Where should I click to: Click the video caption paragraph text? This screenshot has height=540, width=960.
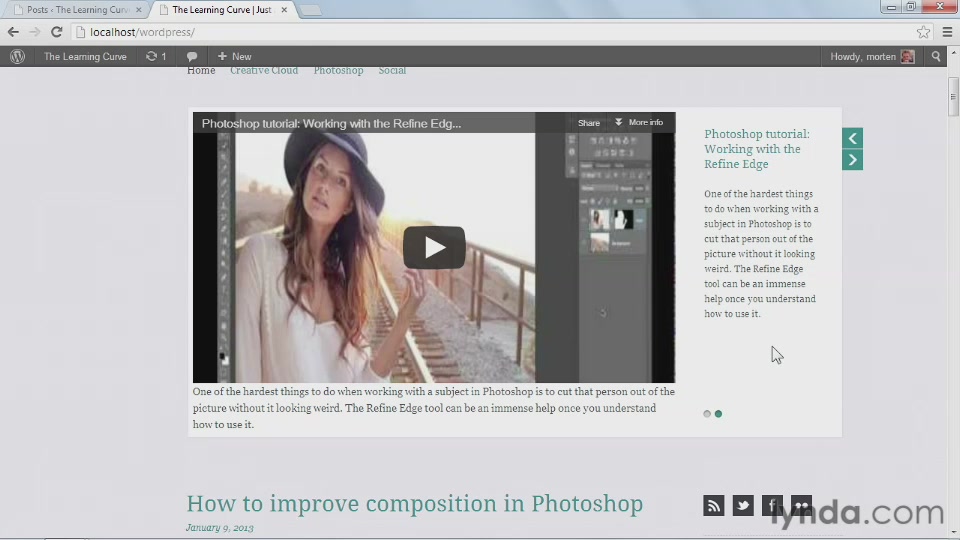[433, 408]
